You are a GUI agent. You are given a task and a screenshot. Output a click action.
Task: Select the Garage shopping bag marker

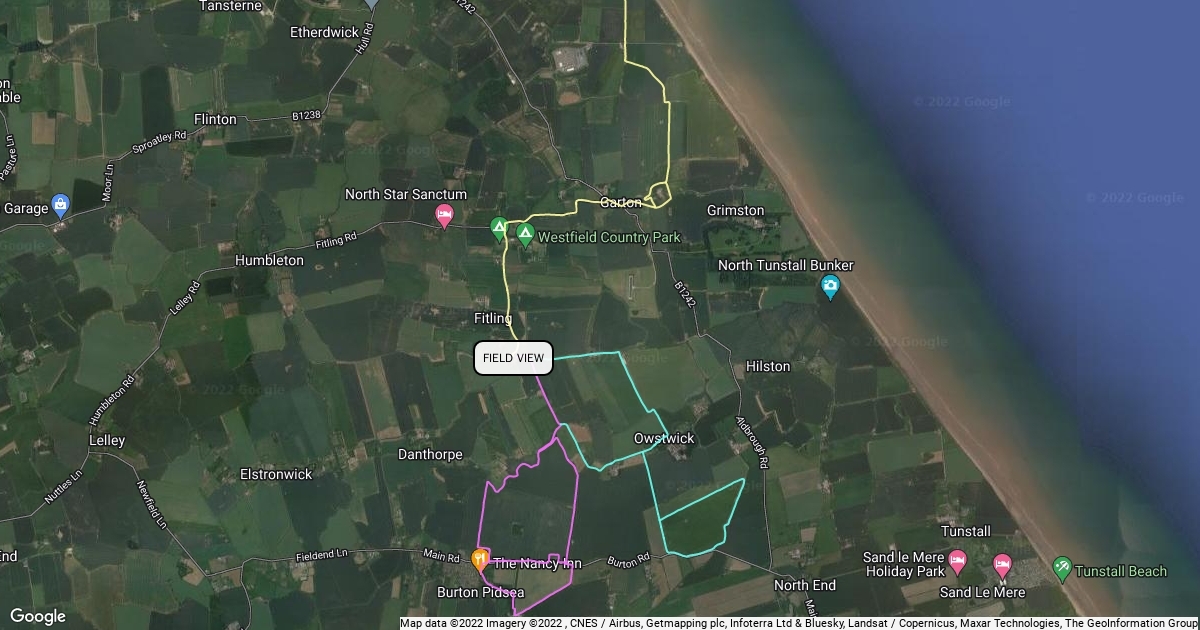(x=60, y=207)
